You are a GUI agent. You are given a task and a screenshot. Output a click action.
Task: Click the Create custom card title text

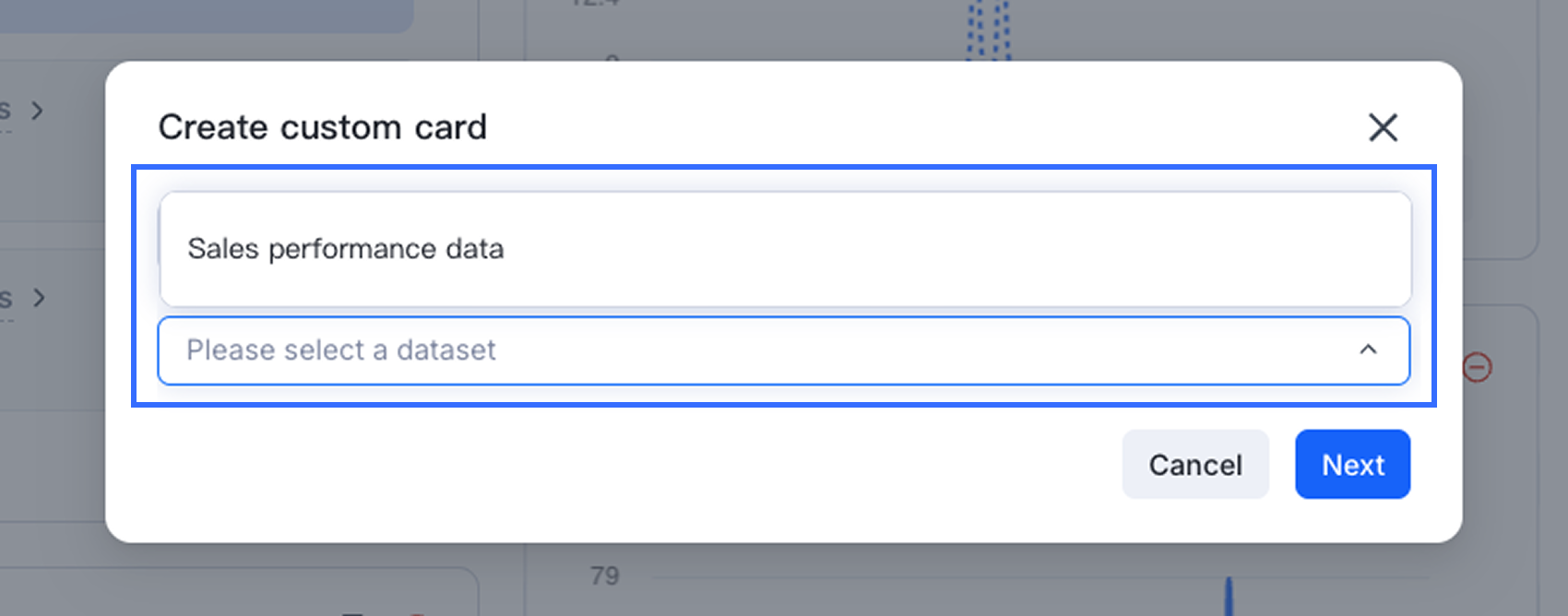pos(322,127)
